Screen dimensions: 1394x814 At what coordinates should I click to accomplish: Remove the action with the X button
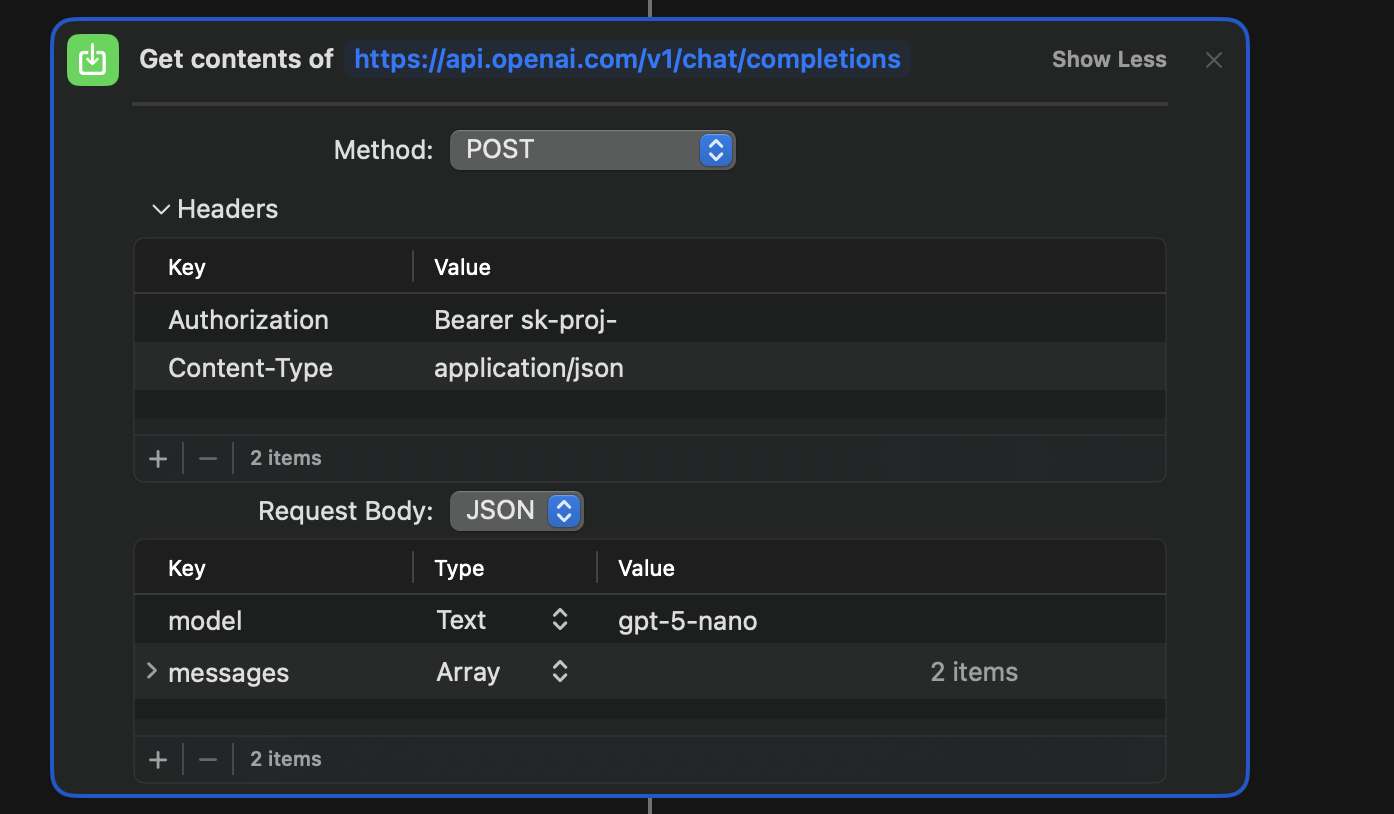pos(1214,60)
